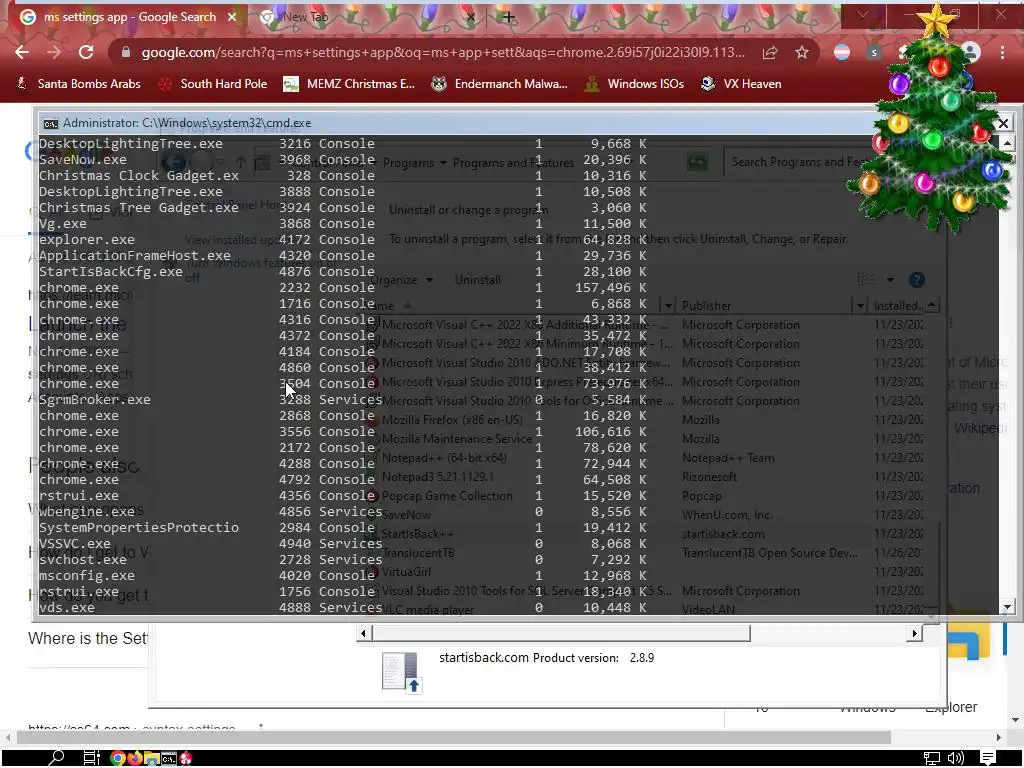This screenshot has width=1024, height=768.
Task: Close the New Tab tab
Action: pos(470,17)
